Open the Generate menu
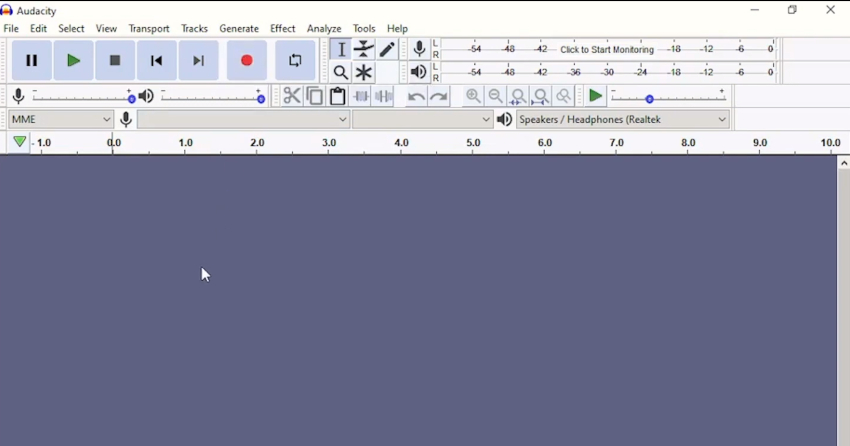This screenshot has width=850, height=446. click(239, 29)
